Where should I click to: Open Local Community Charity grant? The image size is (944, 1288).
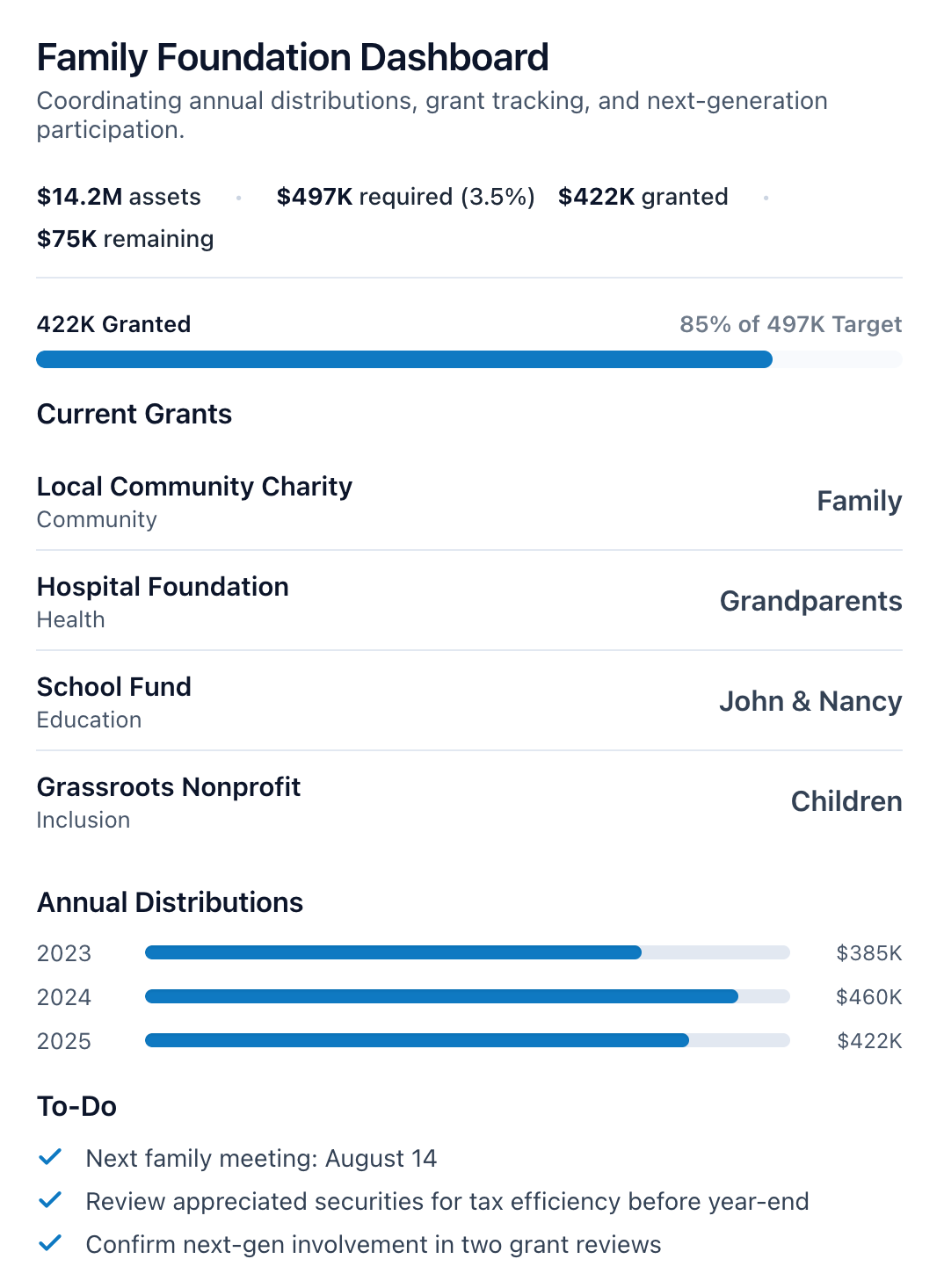click(194, 487)
